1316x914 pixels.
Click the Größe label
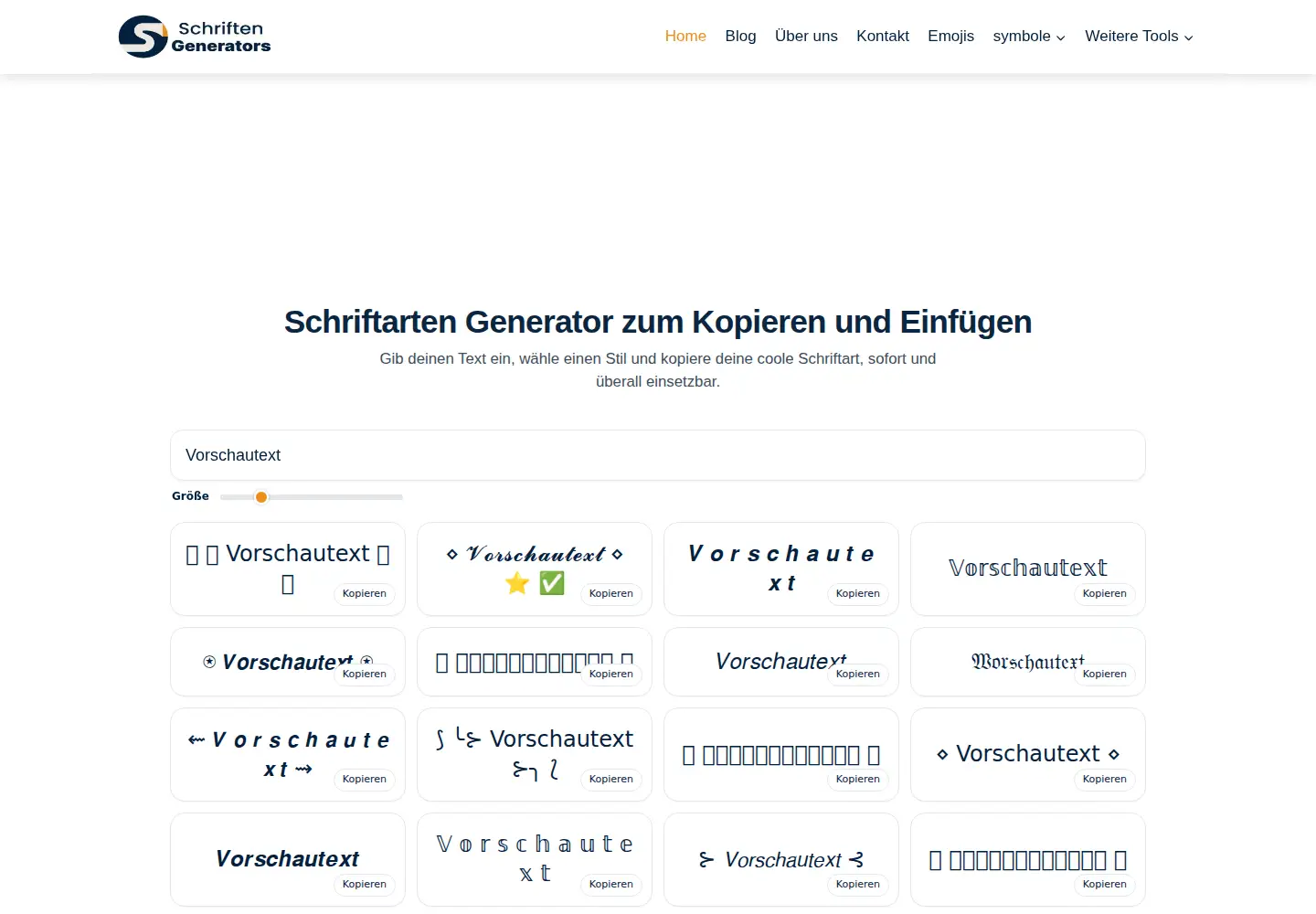[190, 496]
